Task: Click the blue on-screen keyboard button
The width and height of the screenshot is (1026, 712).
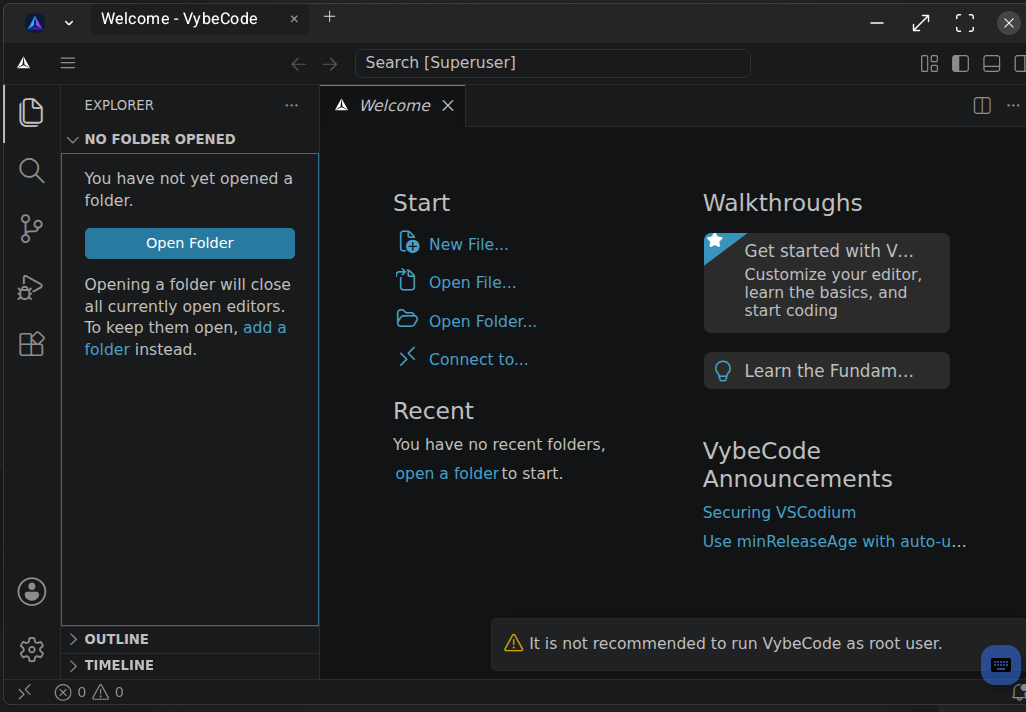Action: click(x=1000, y=665)
